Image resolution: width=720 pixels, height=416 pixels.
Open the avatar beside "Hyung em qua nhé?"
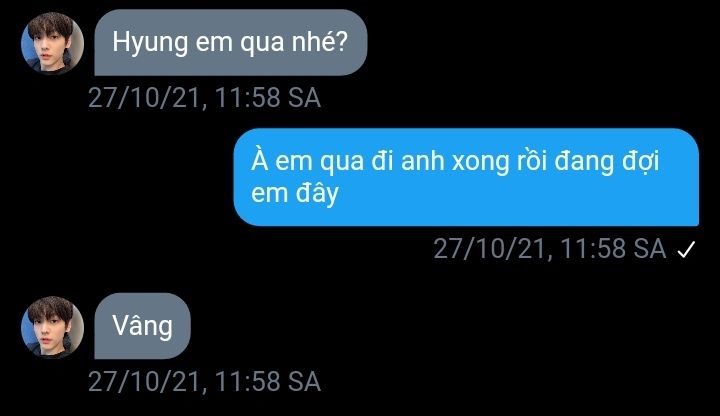click(52, 44)
